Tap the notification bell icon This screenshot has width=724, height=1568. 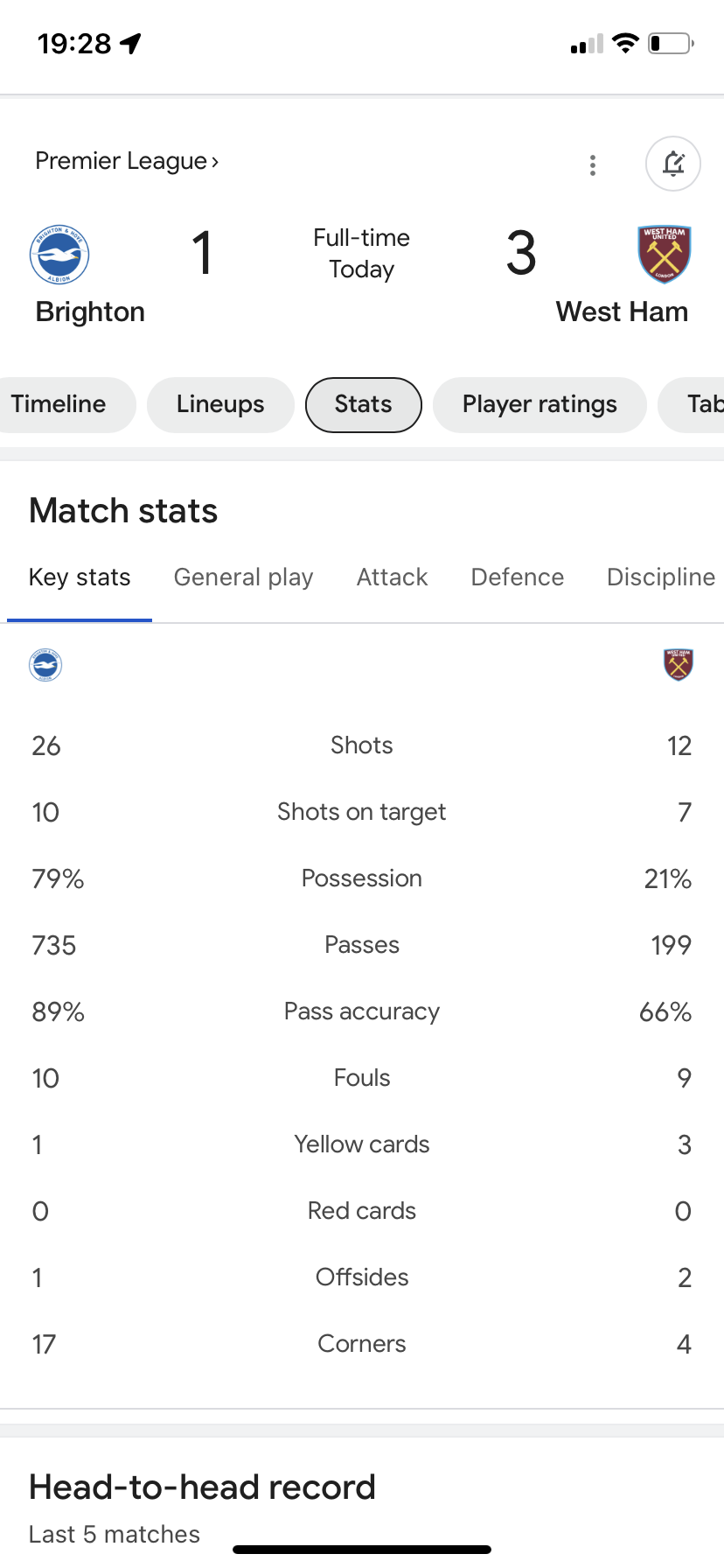coord(672,164)
